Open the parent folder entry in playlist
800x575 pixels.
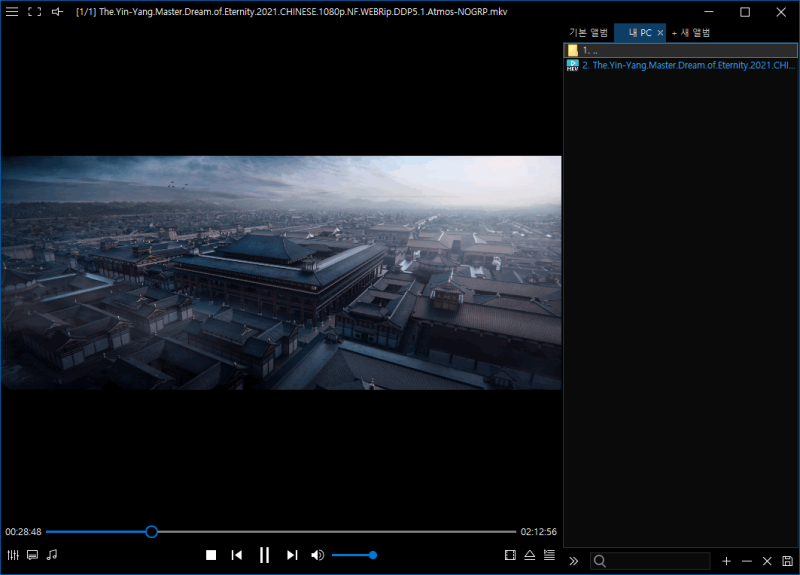click(680, 50)
